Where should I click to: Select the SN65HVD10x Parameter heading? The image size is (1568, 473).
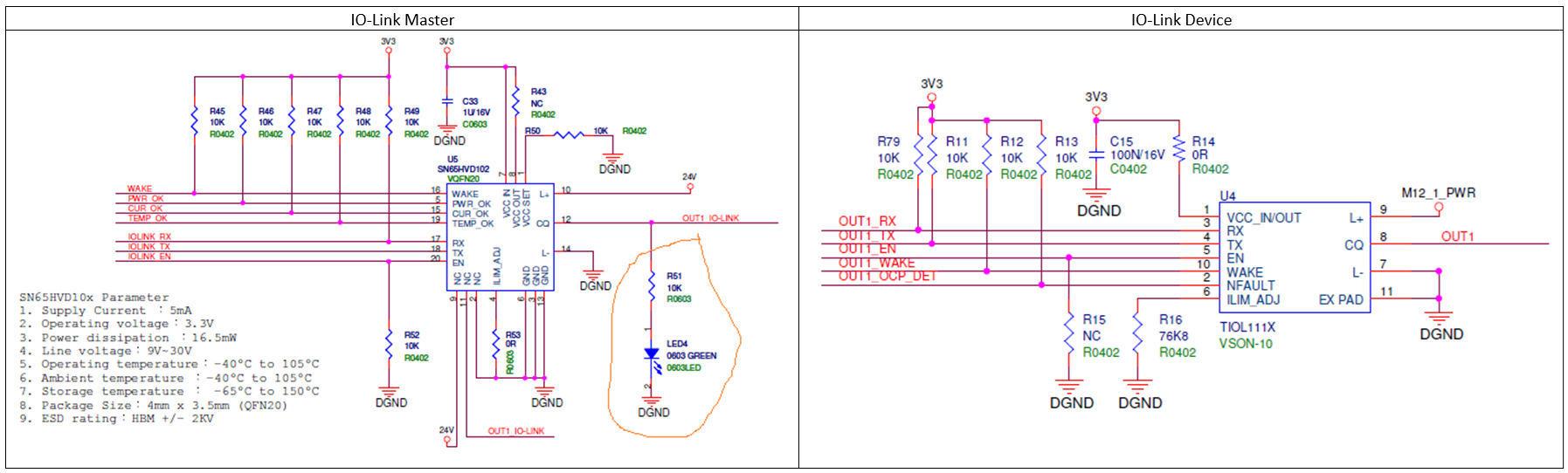[93, 298]
